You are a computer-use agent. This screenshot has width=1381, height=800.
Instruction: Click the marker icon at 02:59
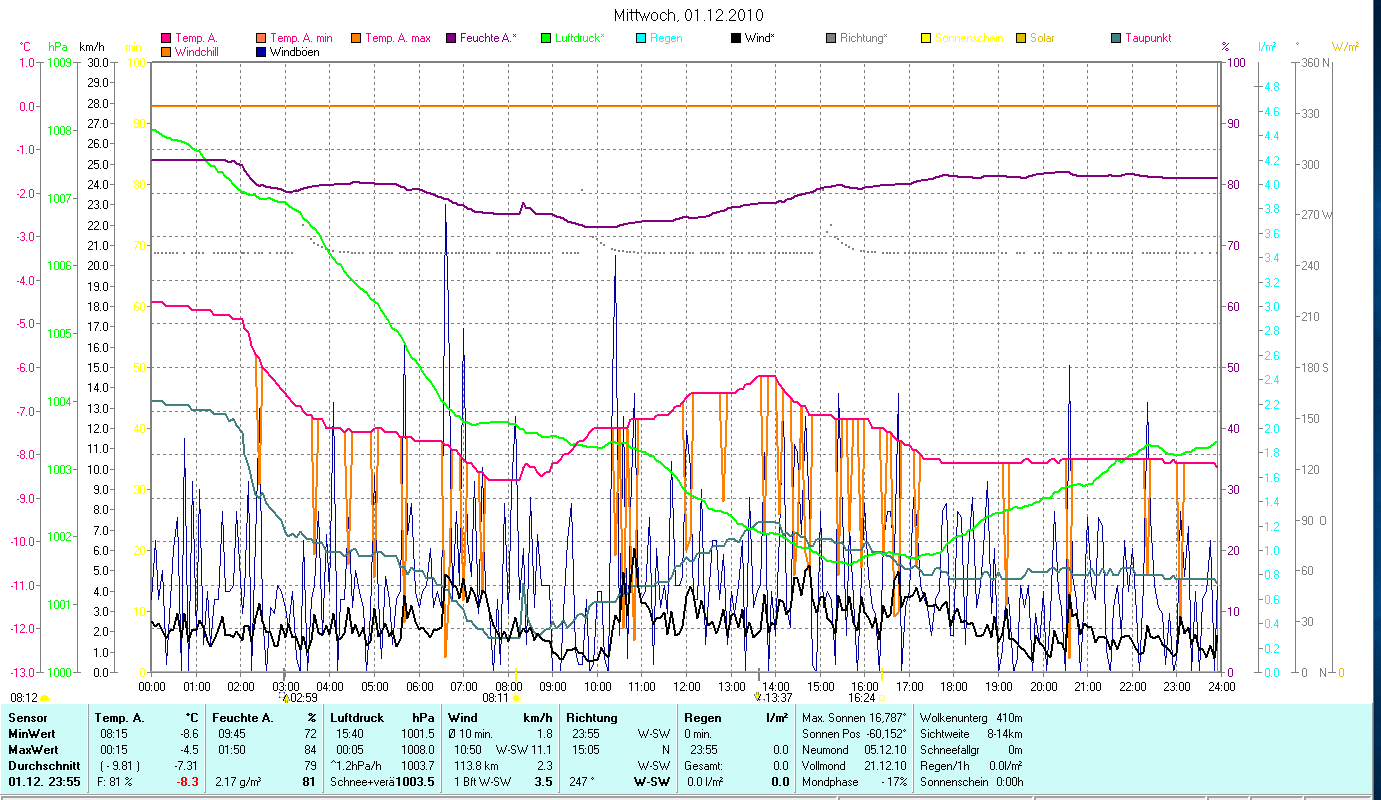(x=285, y=698)
